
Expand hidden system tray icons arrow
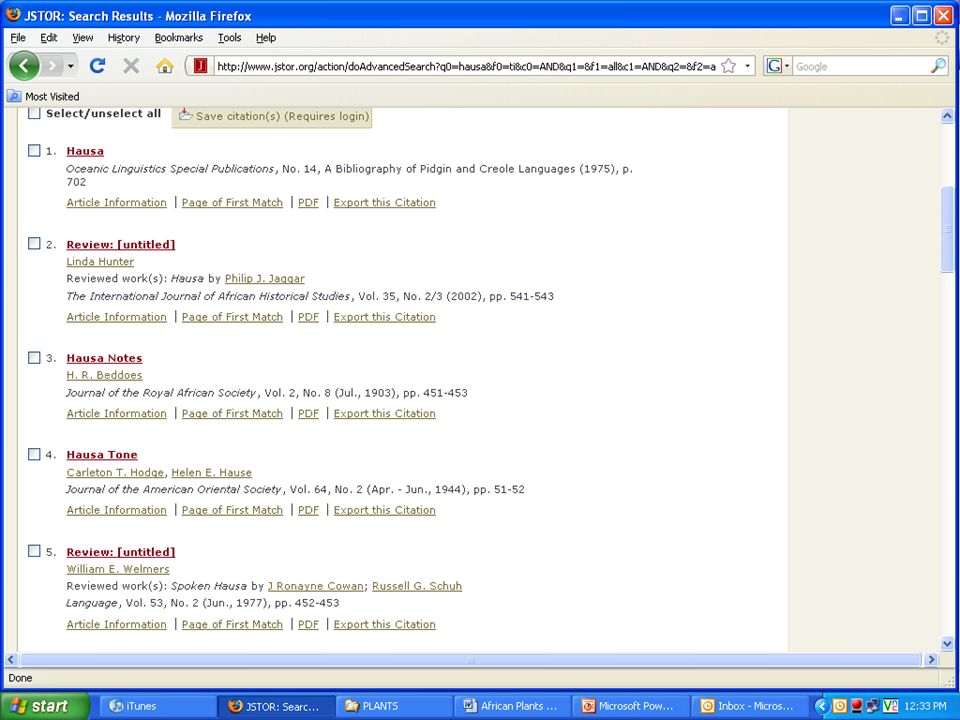(822, 706)
